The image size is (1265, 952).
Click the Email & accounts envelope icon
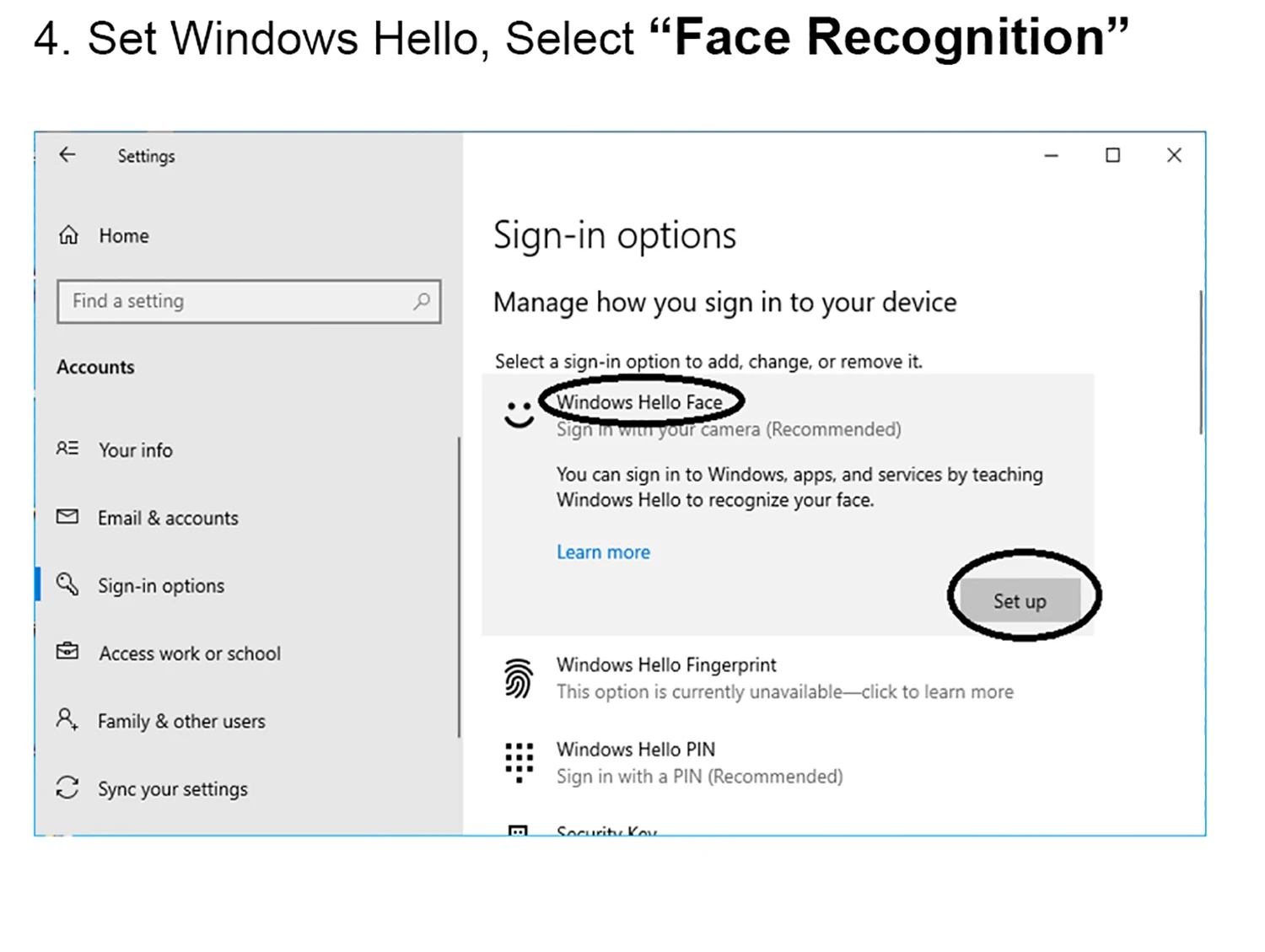click(x=67, y=517)
